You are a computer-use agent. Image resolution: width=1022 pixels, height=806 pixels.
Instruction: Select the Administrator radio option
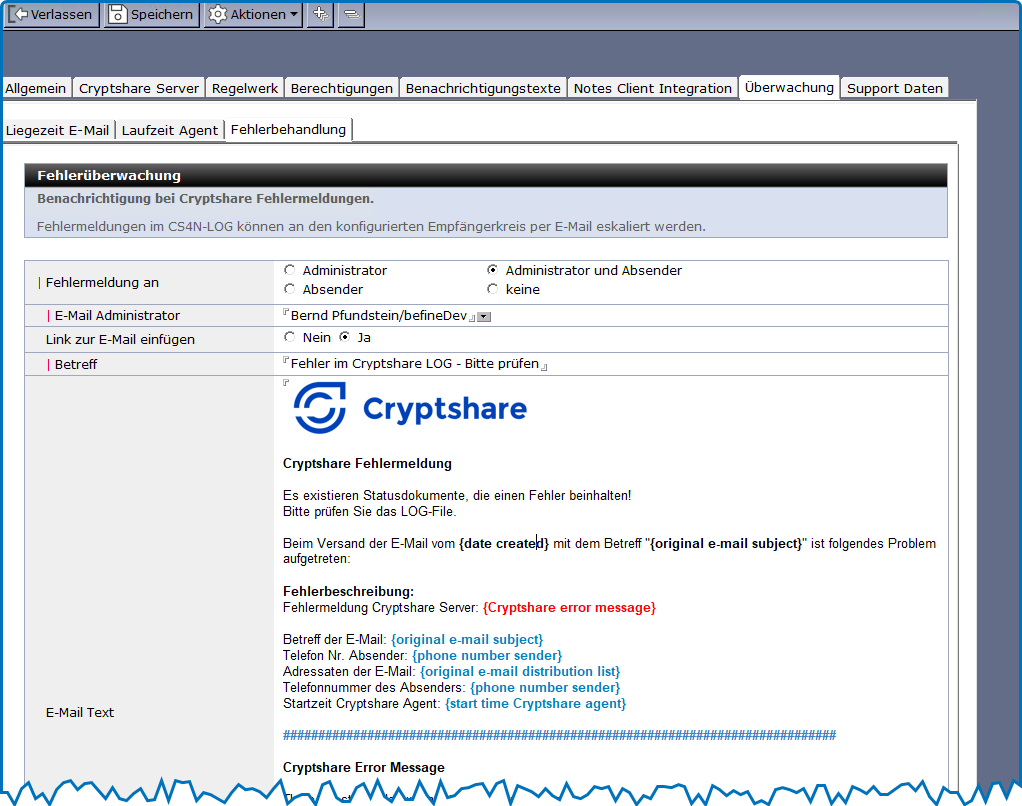290,270
